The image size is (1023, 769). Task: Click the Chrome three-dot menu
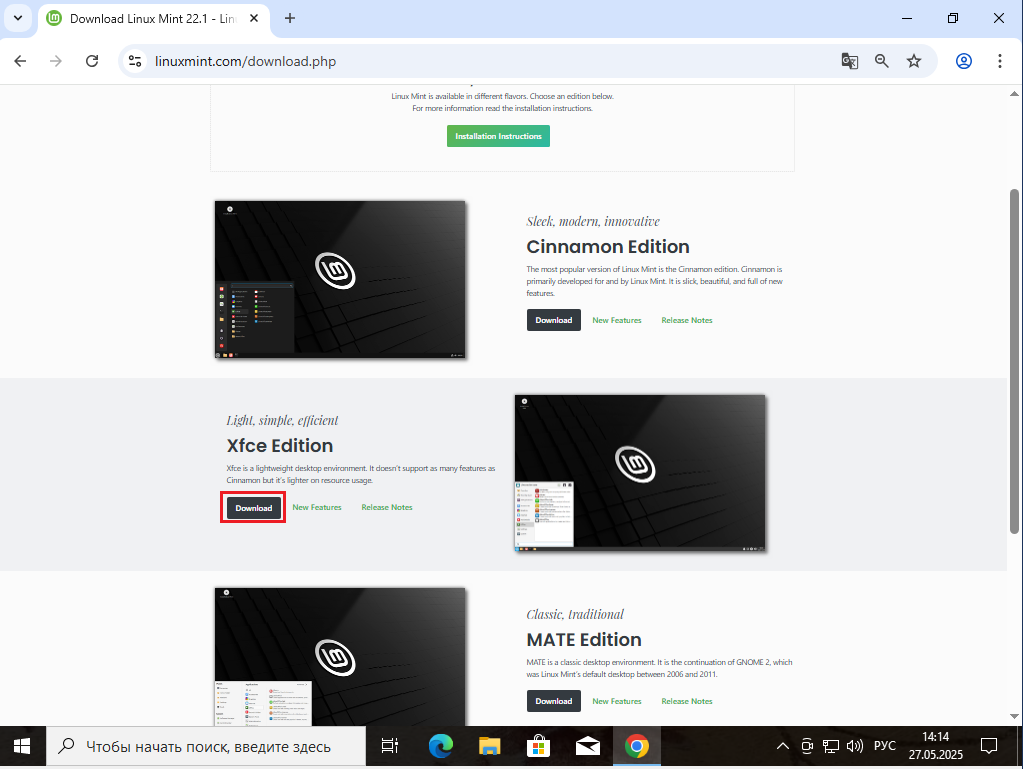[1000, 61]
